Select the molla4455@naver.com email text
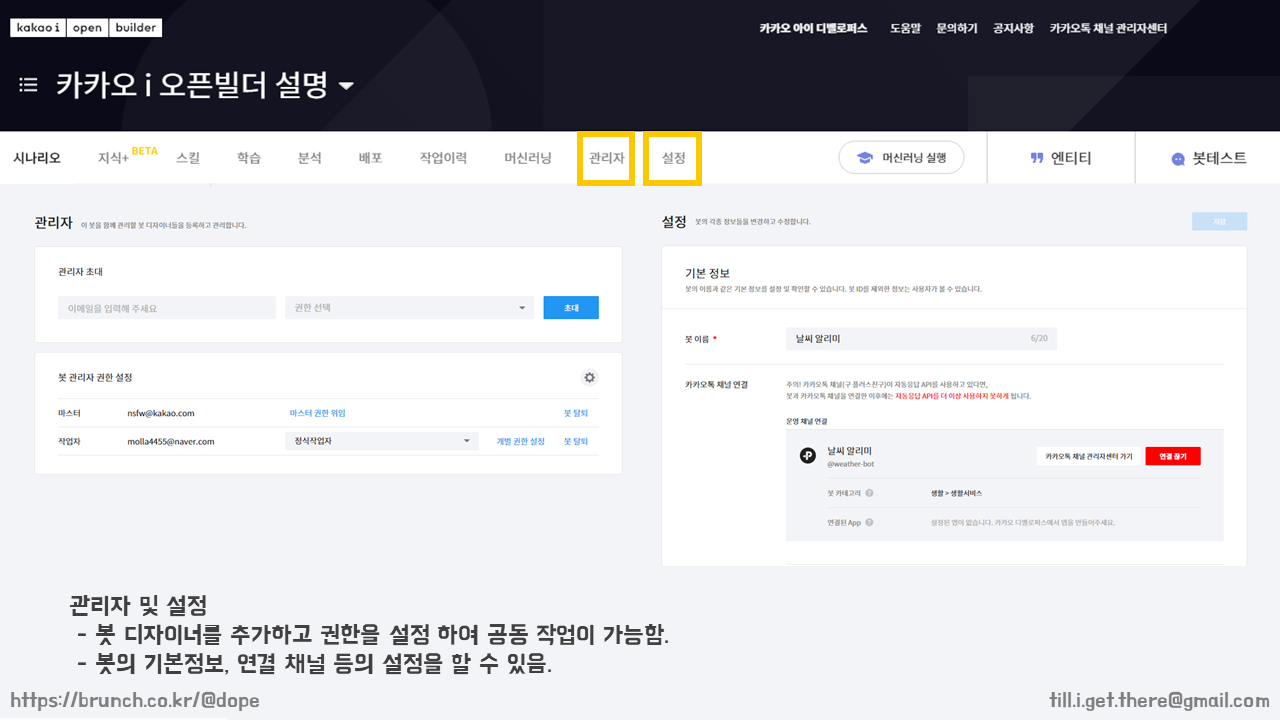The width and height of the screenshot is (1280, 720). pyautogui.click(x=171, y=441)
